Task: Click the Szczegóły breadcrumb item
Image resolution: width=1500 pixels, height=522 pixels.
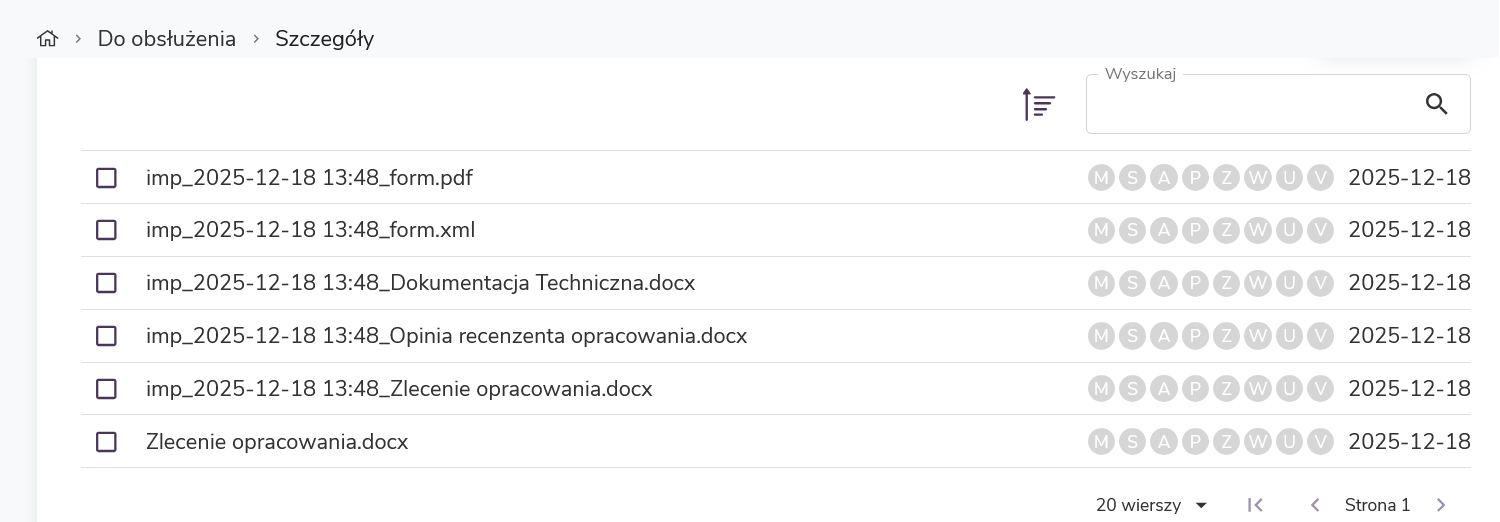Action: tap(324, 39)
